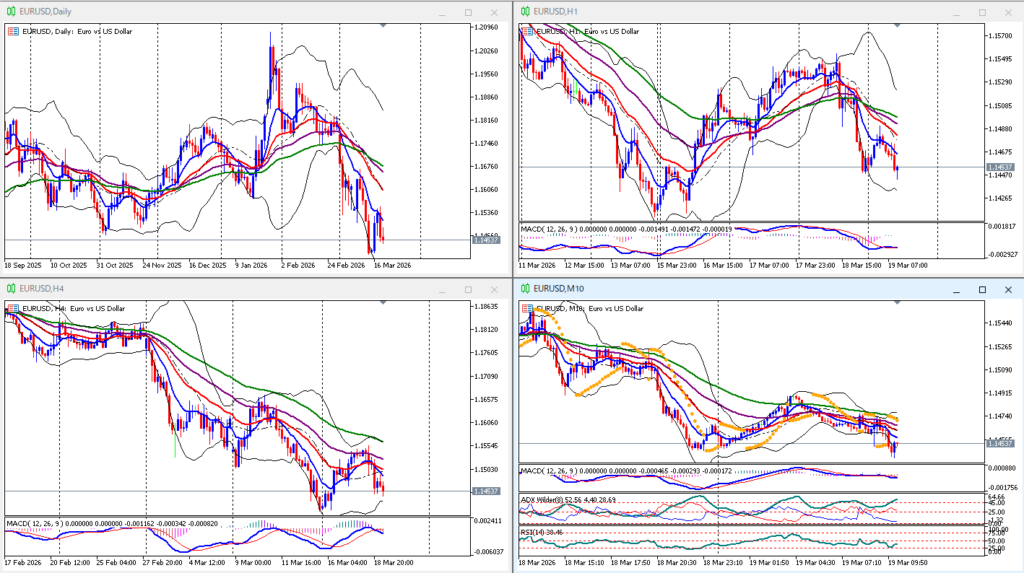
Task: Click the current price label on Daily chart
Action: coord(488,240)
